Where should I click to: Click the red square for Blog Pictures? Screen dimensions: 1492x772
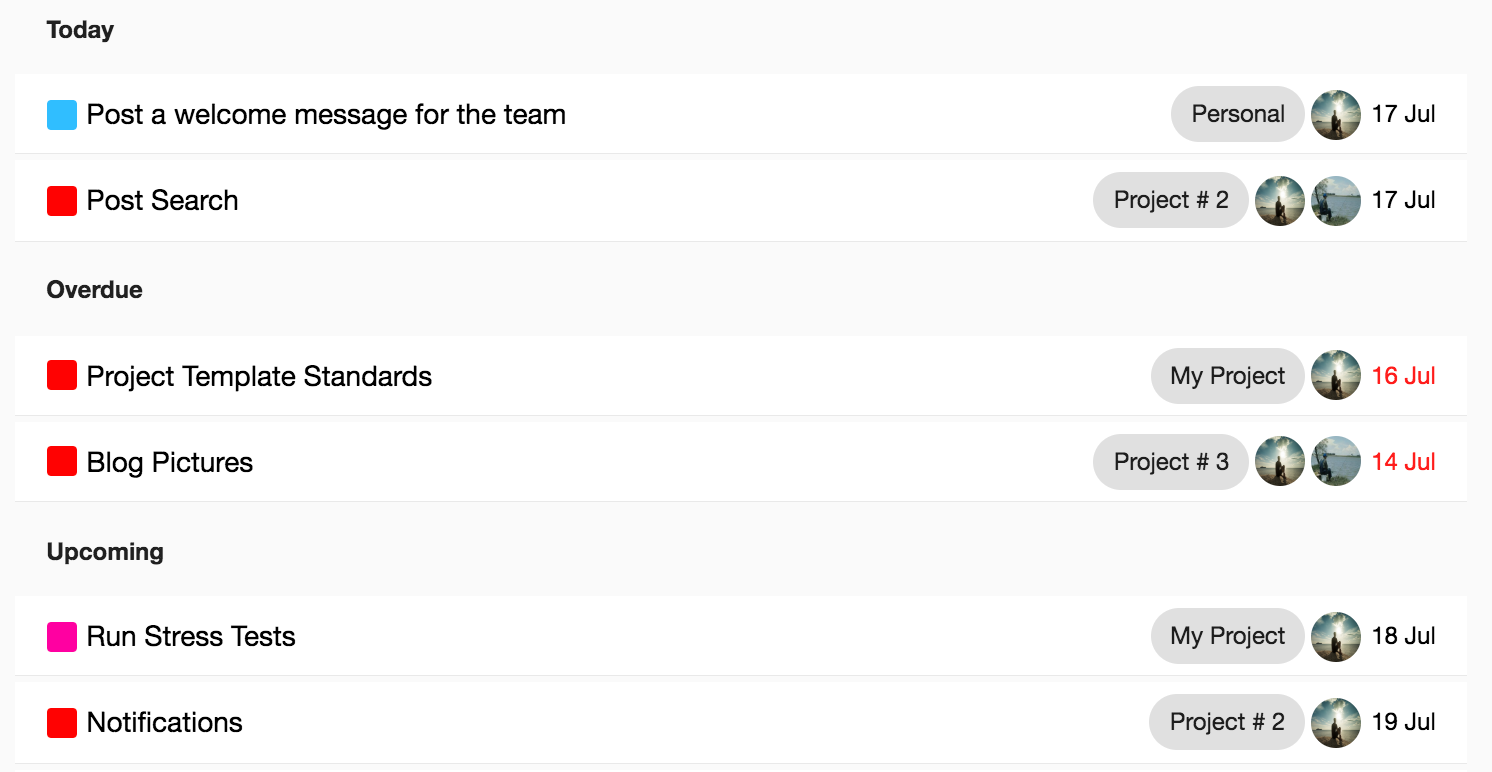(x=62, y=462)
